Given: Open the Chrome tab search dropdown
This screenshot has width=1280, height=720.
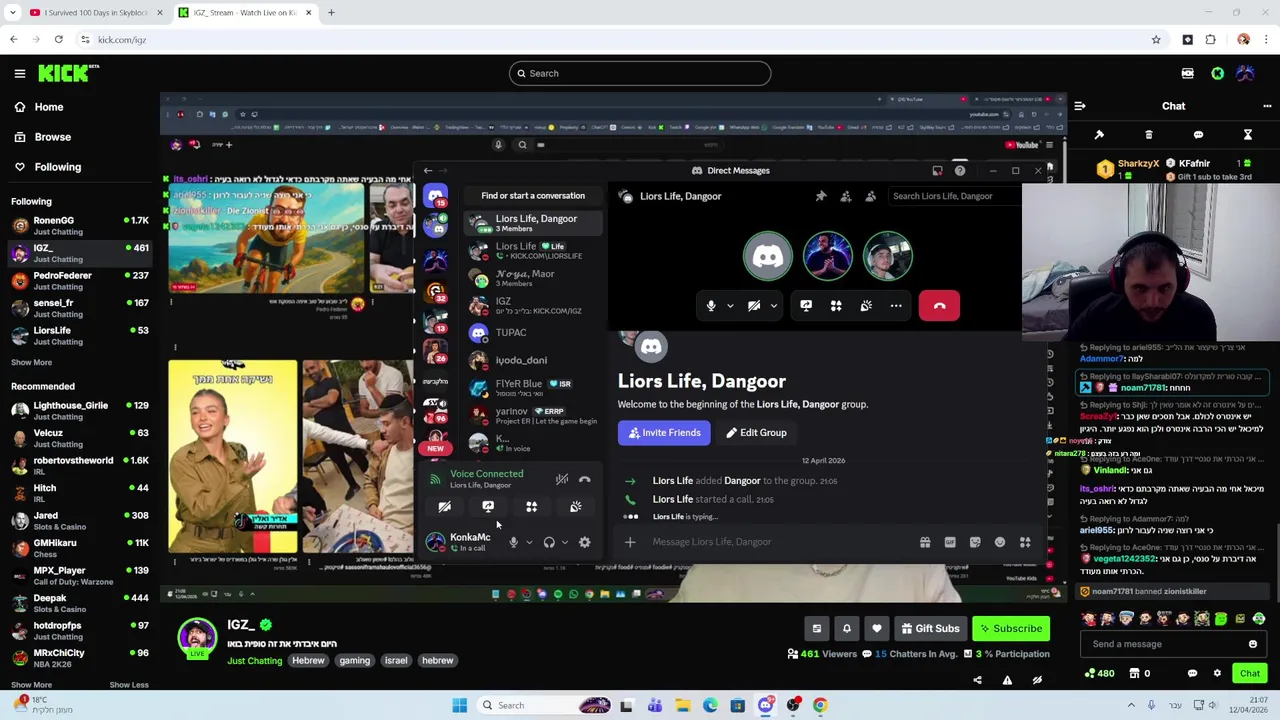Looking at the screenshot, I should point(13,12).
